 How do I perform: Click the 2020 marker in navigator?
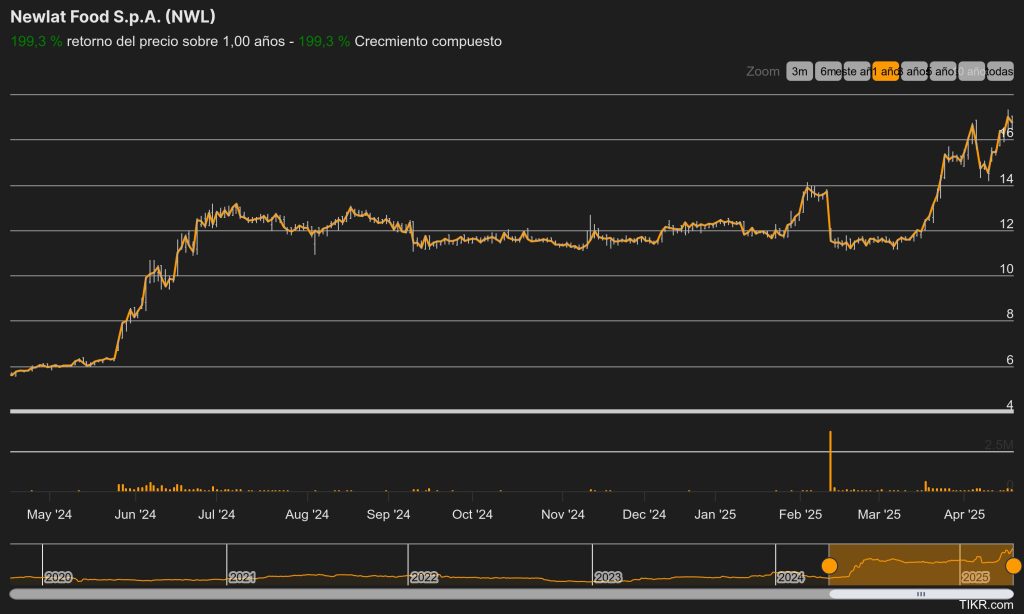[x=58, y=578]
